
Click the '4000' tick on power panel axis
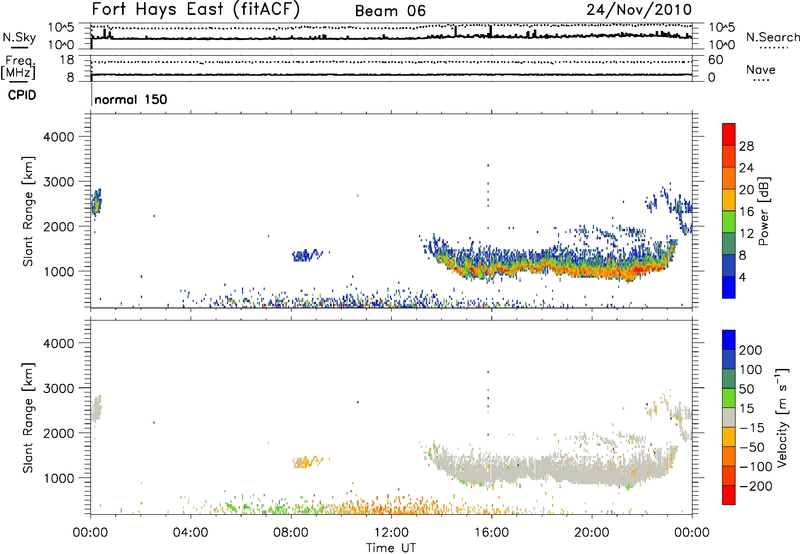pyautogui.click(x=59, y=137)
